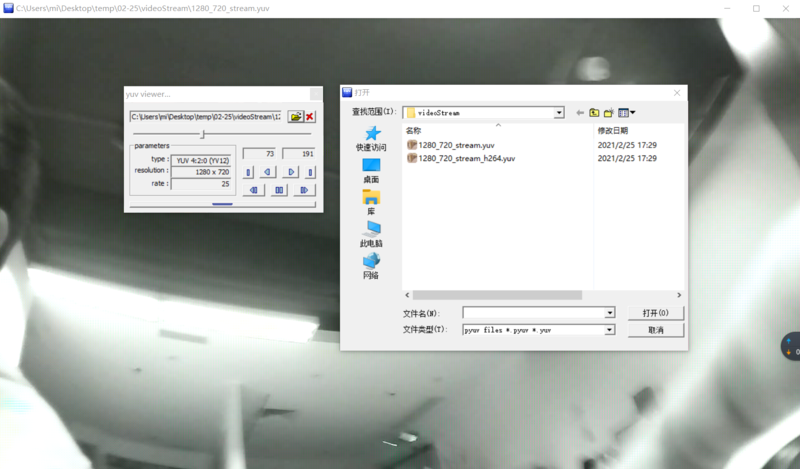Screen dimensions: 800x469
Task: Select the file 1280_720_stream_h264.yuv
Action: pyautogui.click(x=465, y=158)
